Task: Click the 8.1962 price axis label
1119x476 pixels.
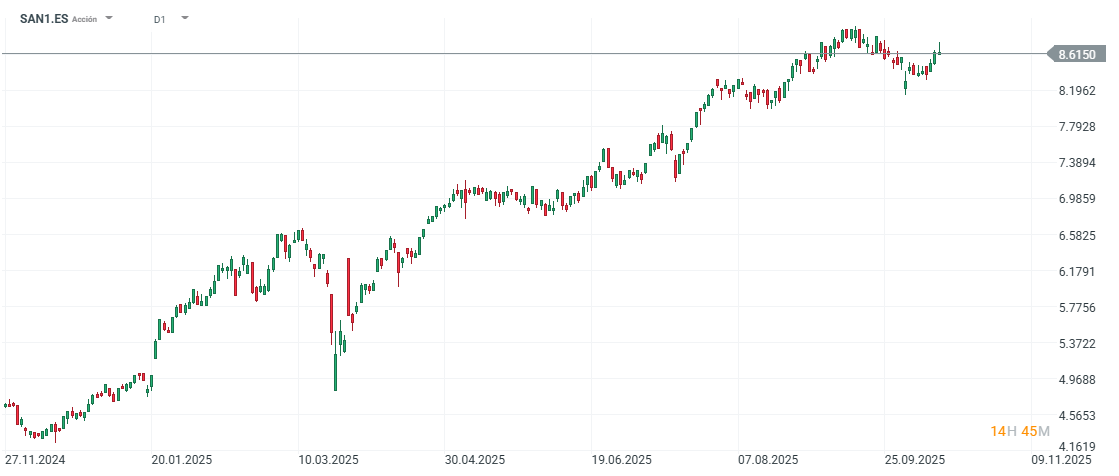Action: (1077, 91)
